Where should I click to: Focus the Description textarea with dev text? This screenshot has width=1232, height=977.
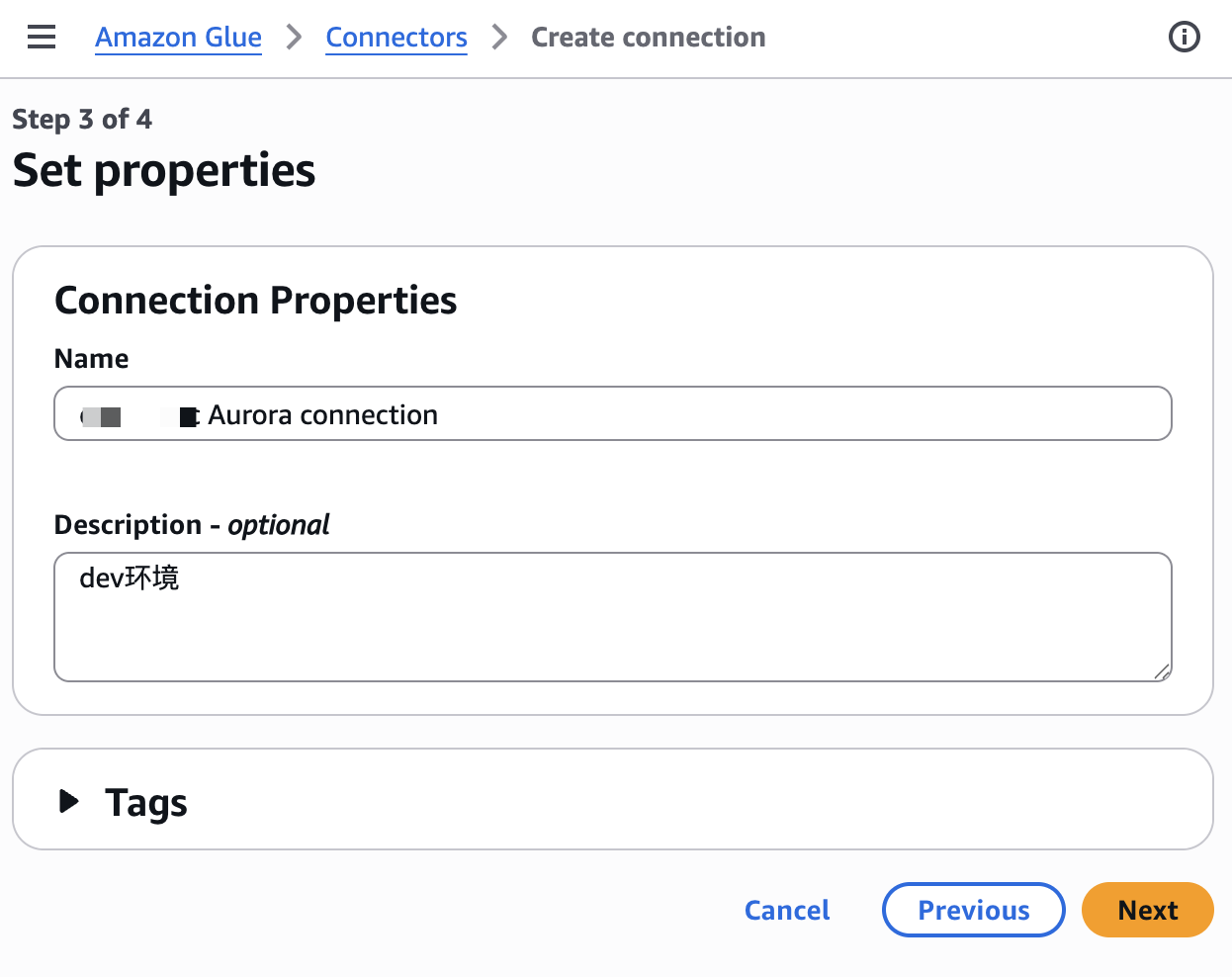pyautogui.click(x=613, y=617)
